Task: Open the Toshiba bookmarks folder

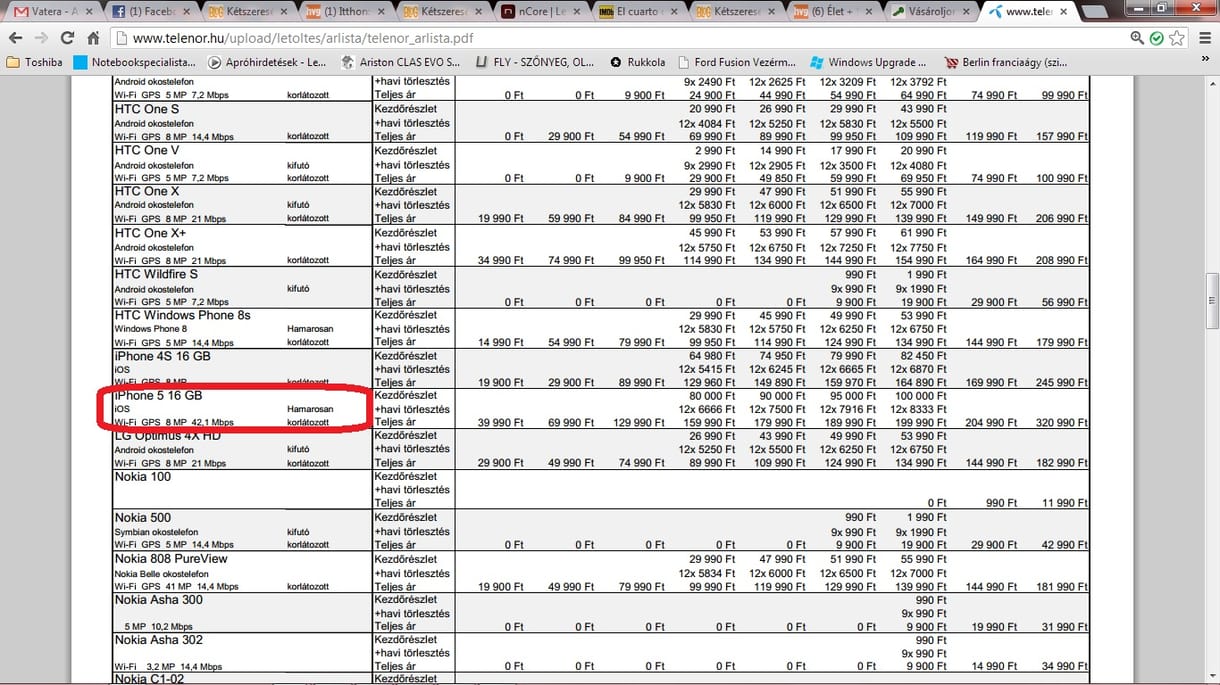Action: pyautogui.click(x=35, y=62)
